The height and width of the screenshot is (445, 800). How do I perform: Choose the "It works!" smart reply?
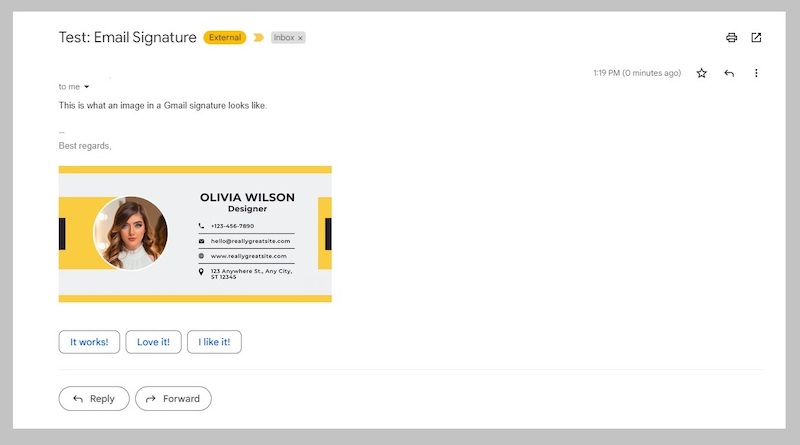pos(89,342)
